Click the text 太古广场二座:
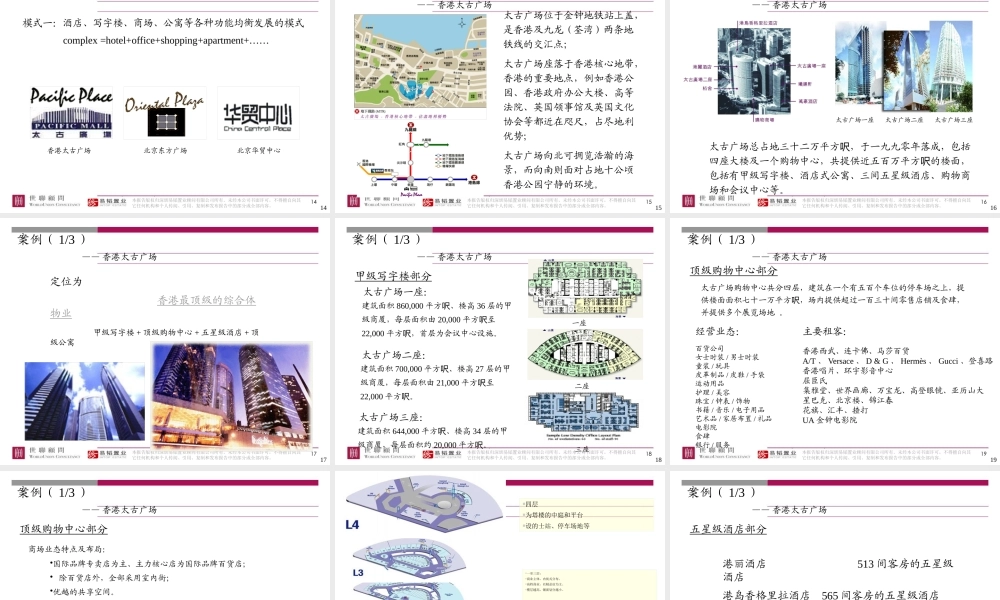 pos(393,355)
